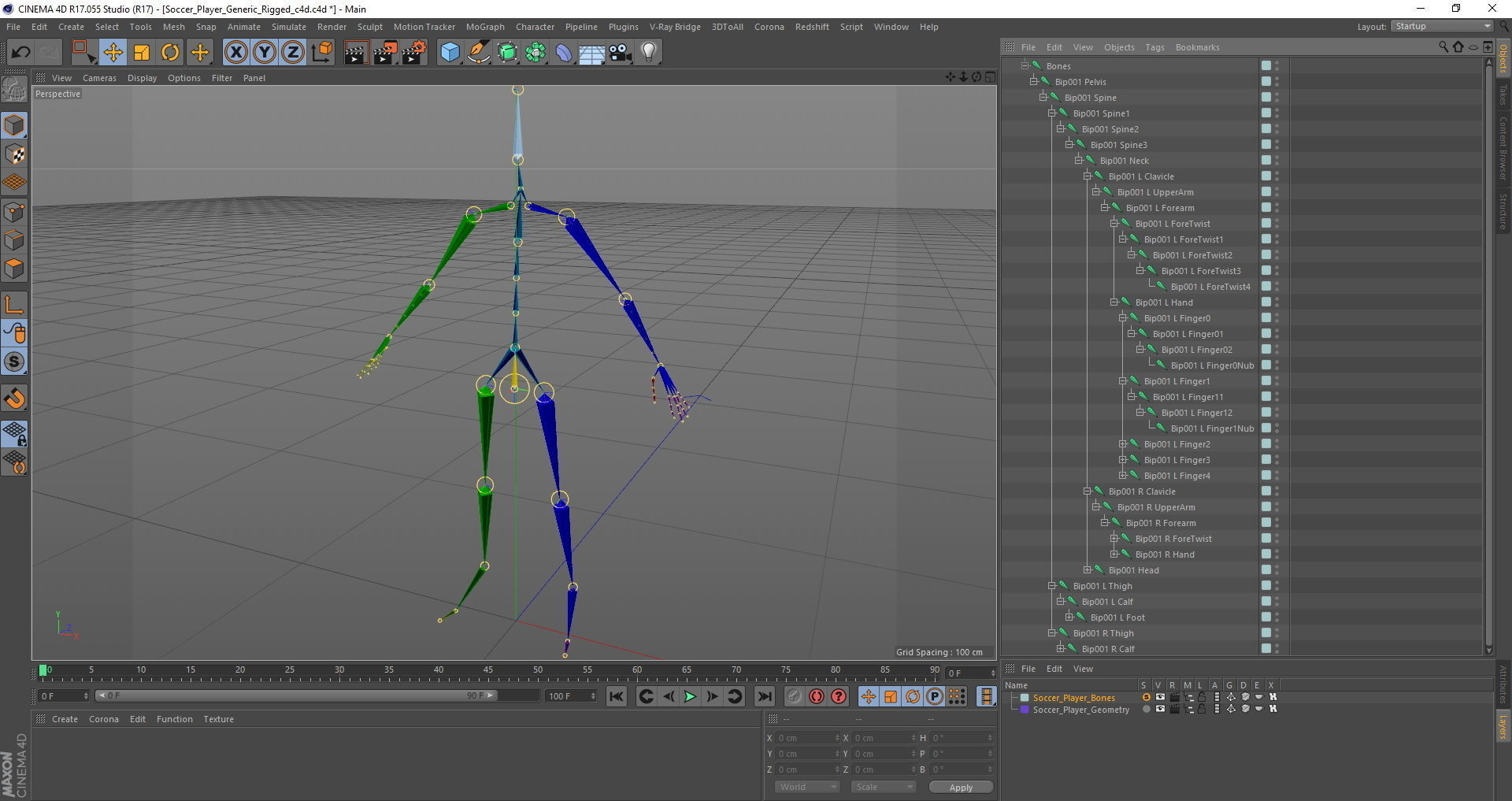Collapse the Bip001 Pelvis tree node
1512x801 pixels.
[1034, 81]
